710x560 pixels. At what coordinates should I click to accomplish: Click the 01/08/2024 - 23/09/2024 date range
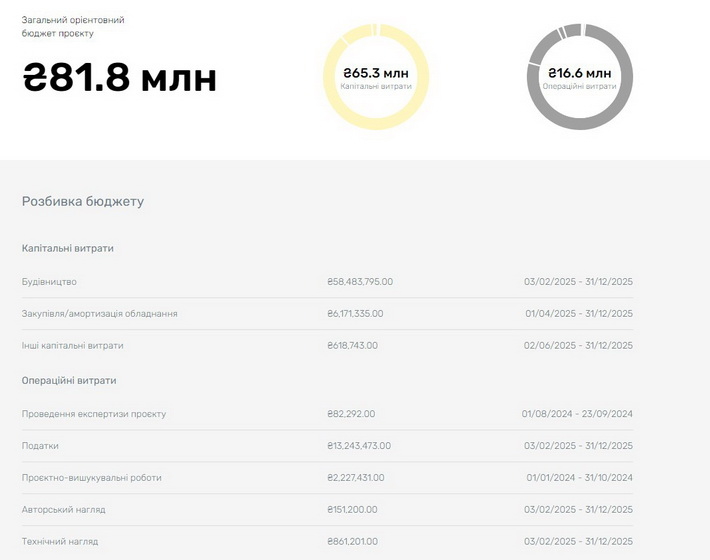pos(577,414)
